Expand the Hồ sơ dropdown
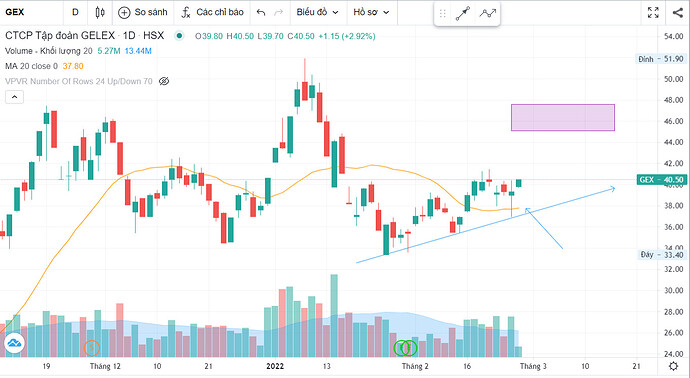The height and width of the screenshot is (378, 690). [x=371, y=12]
